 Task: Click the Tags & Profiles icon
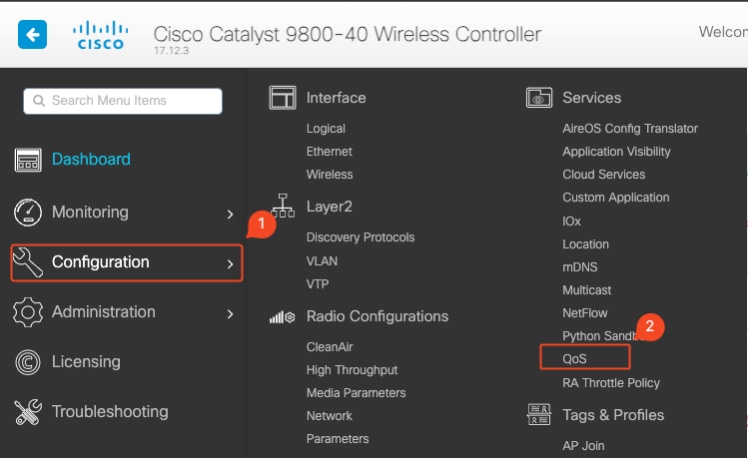click(539, 414)
